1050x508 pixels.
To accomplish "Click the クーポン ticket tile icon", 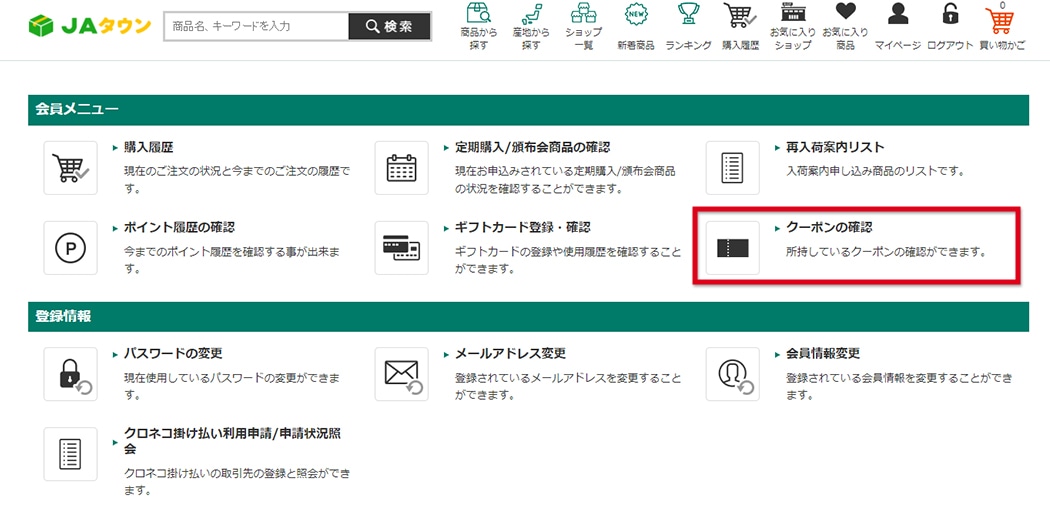I will (733, 248).
